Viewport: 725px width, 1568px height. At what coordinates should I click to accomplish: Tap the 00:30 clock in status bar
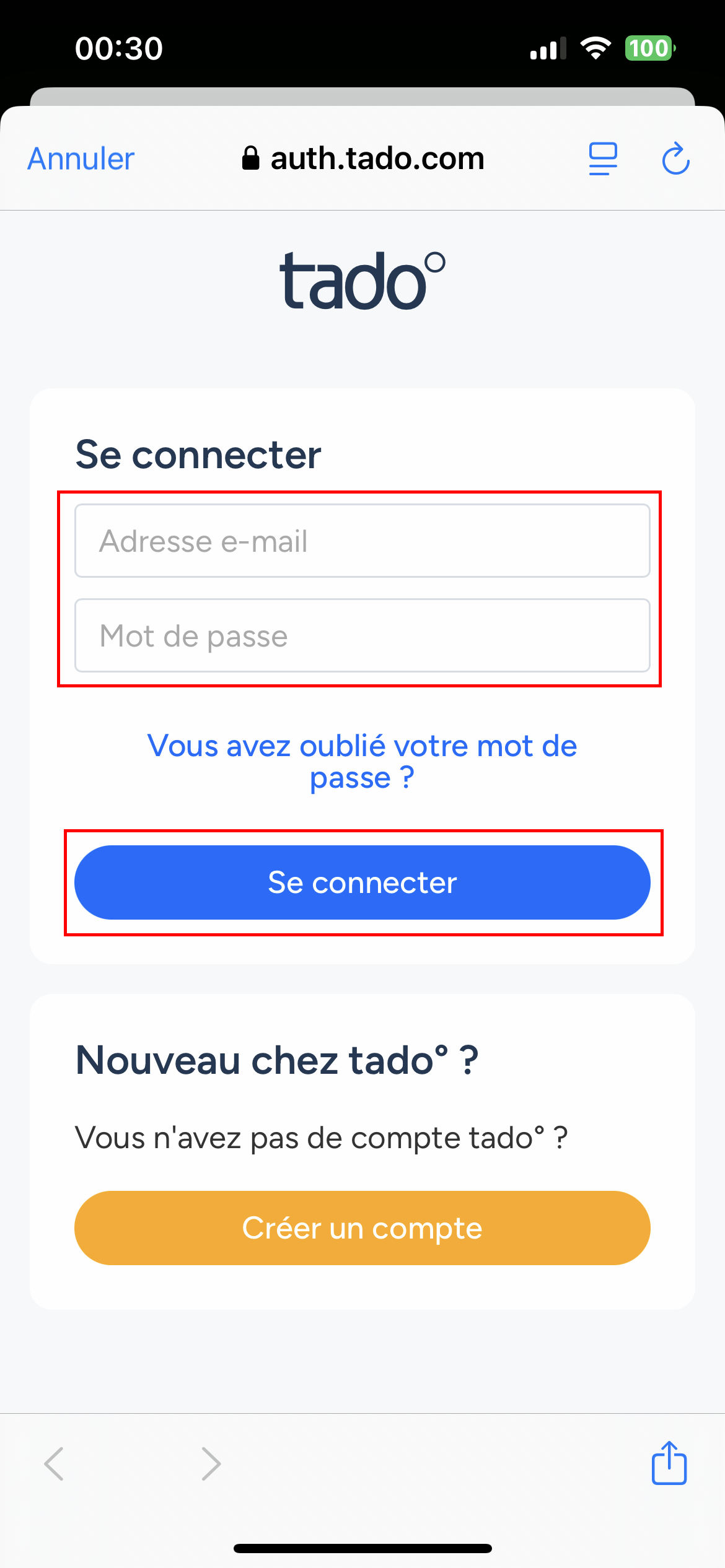119,48
